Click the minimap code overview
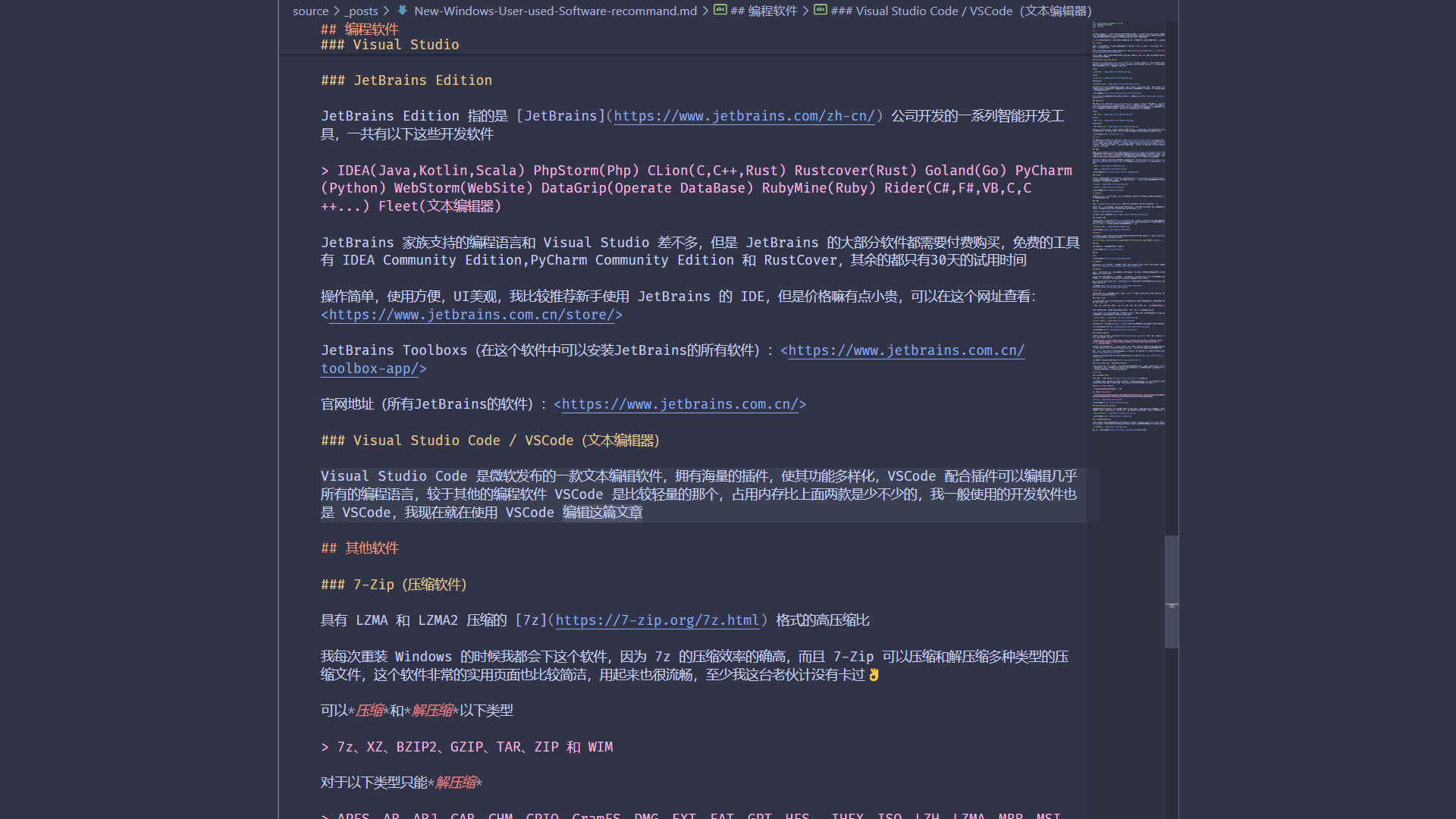Screen dimensions: 1456x819 pyautogui.click(x=1128, y=227)
